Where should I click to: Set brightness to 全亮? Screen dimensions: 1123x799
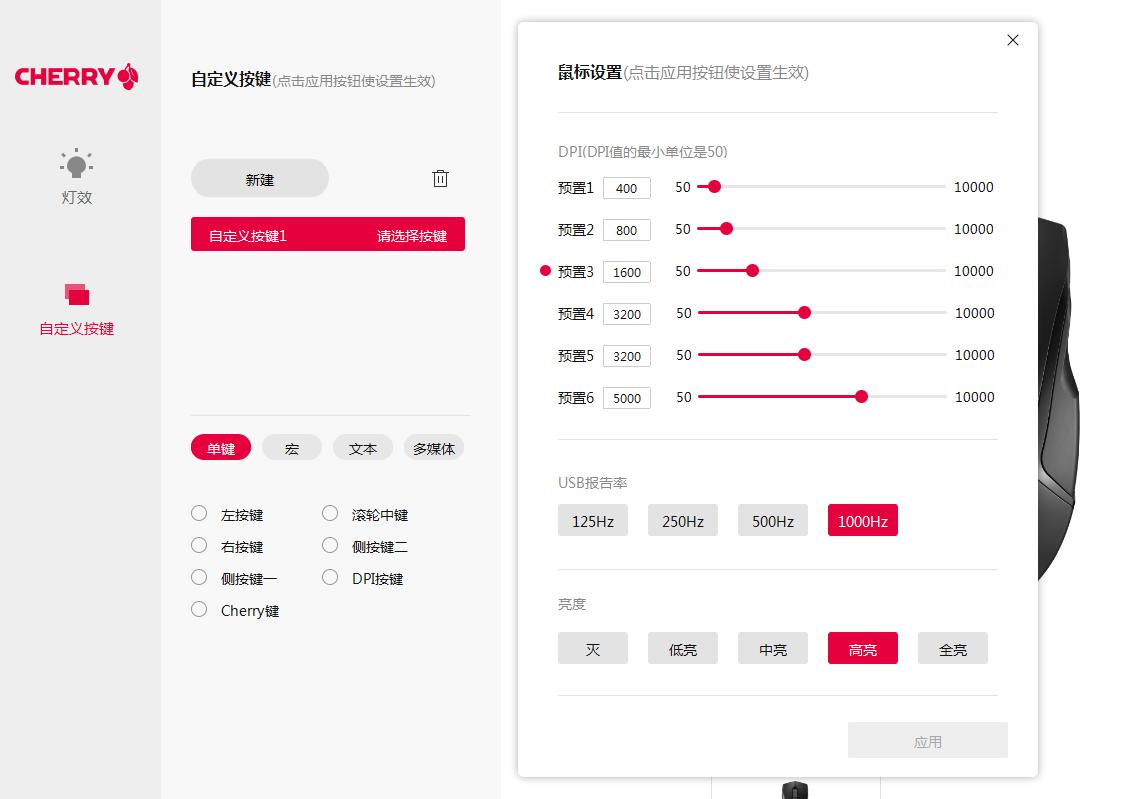[952, 648]
